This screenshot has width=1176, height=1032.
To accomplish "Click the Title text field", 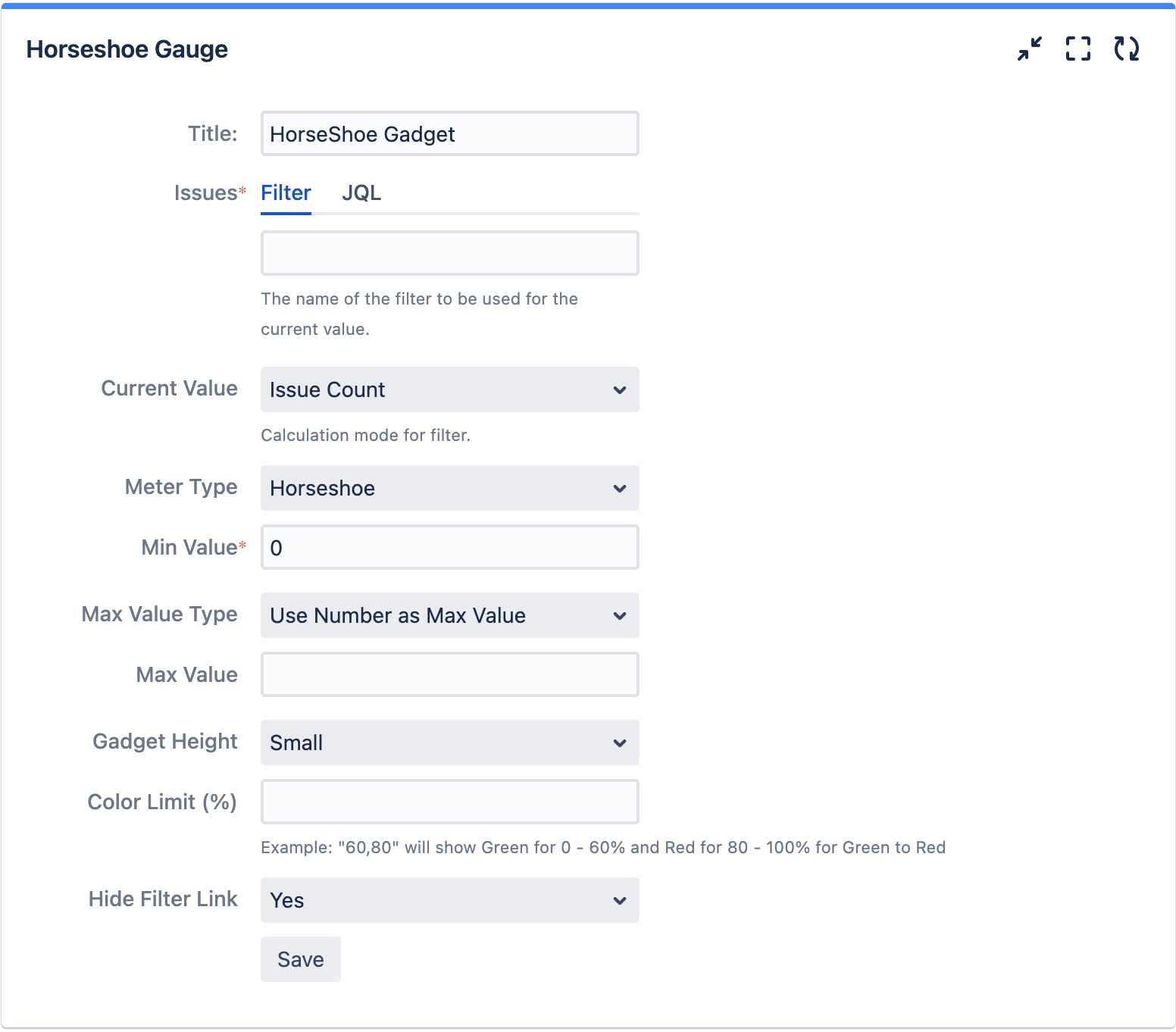I will 449,134.
